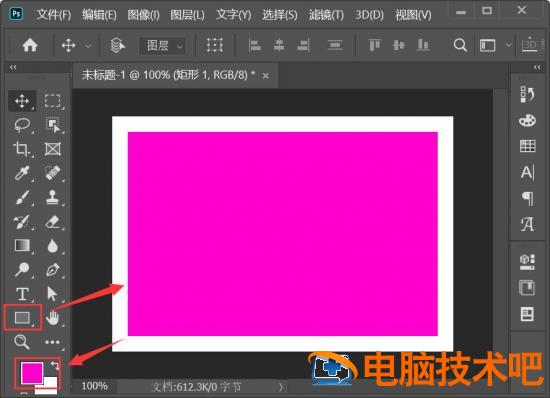Open the 图层(L) menu
Screen dimensions: 550x398
[187, 15]
